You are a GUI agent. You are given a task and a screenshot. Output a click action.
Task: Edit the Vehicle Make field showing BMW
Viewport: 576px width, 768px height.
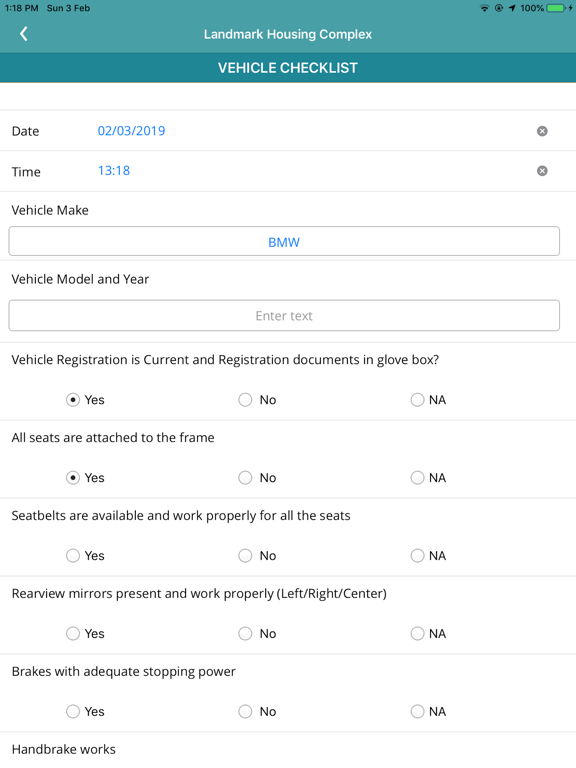click(x=284, y=241)
